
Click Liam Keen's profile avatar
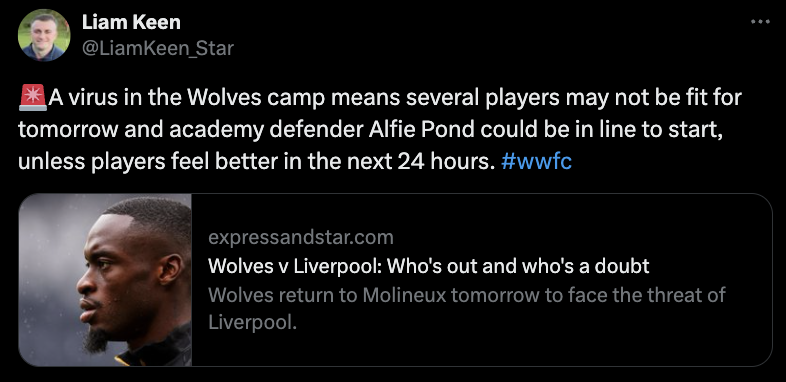[x=44, y=35]
